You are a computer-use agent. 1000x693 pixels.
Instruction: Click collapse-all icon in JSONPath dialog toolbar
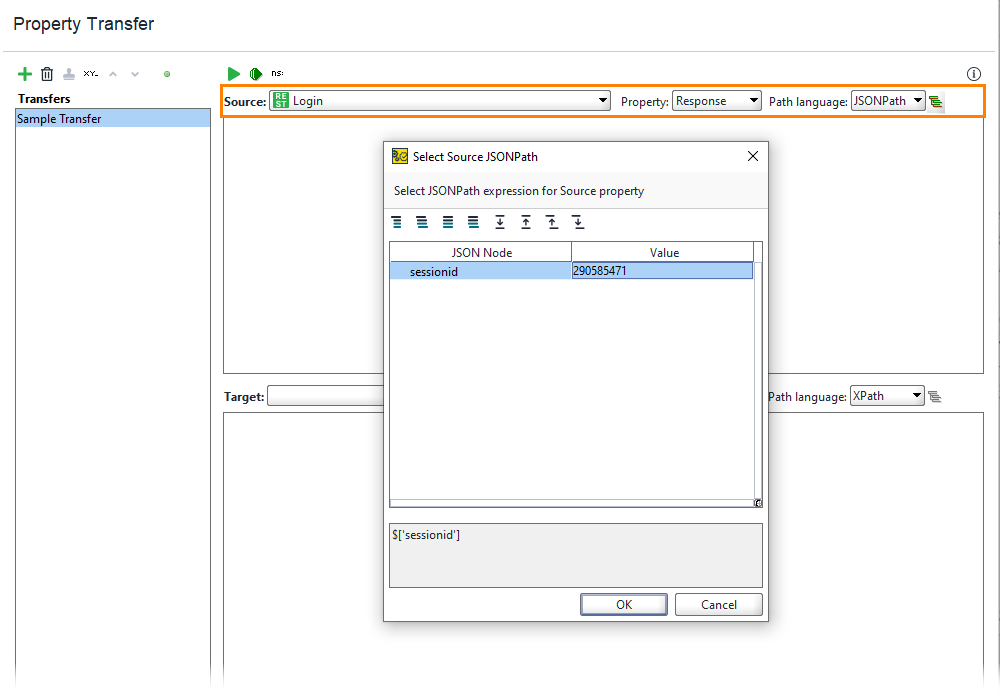pos(421,222)
